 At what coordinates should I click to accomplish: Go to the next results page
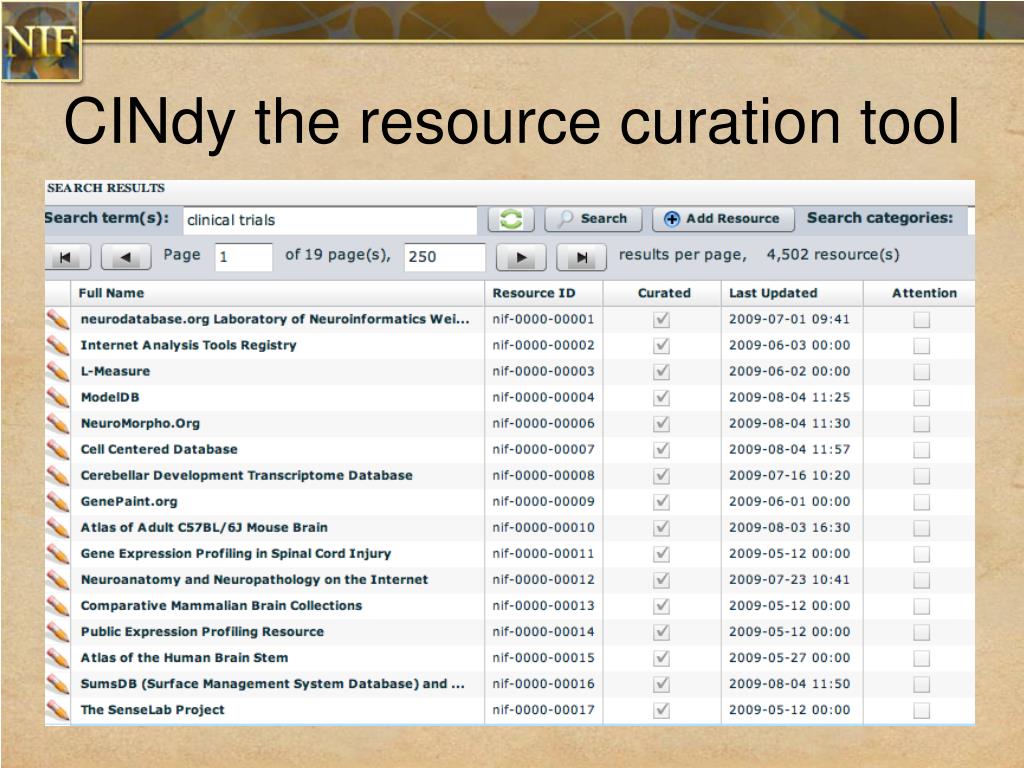pos(521,257)
